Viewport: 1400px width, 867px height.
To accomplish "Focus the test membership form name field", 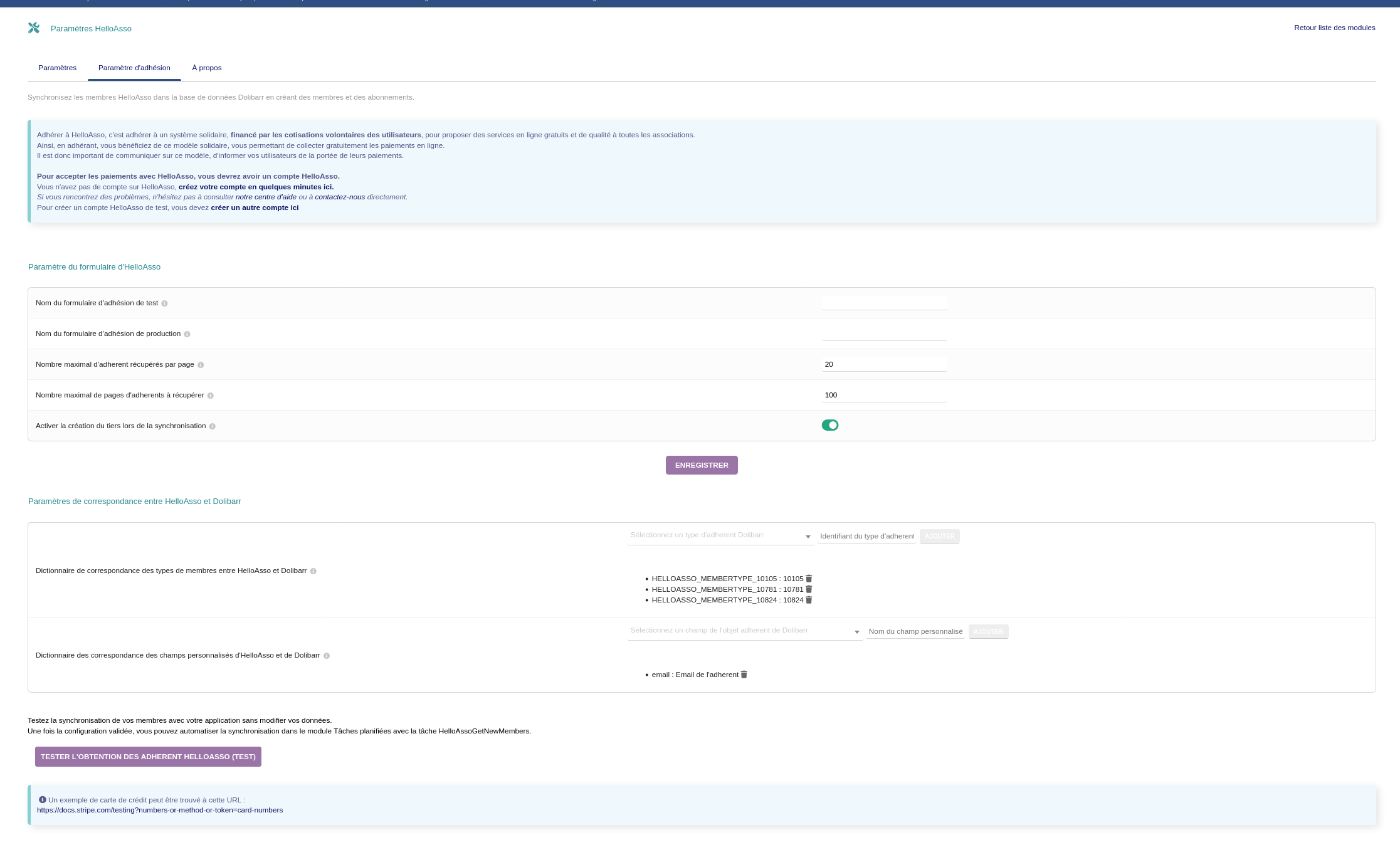I will 884,303.
